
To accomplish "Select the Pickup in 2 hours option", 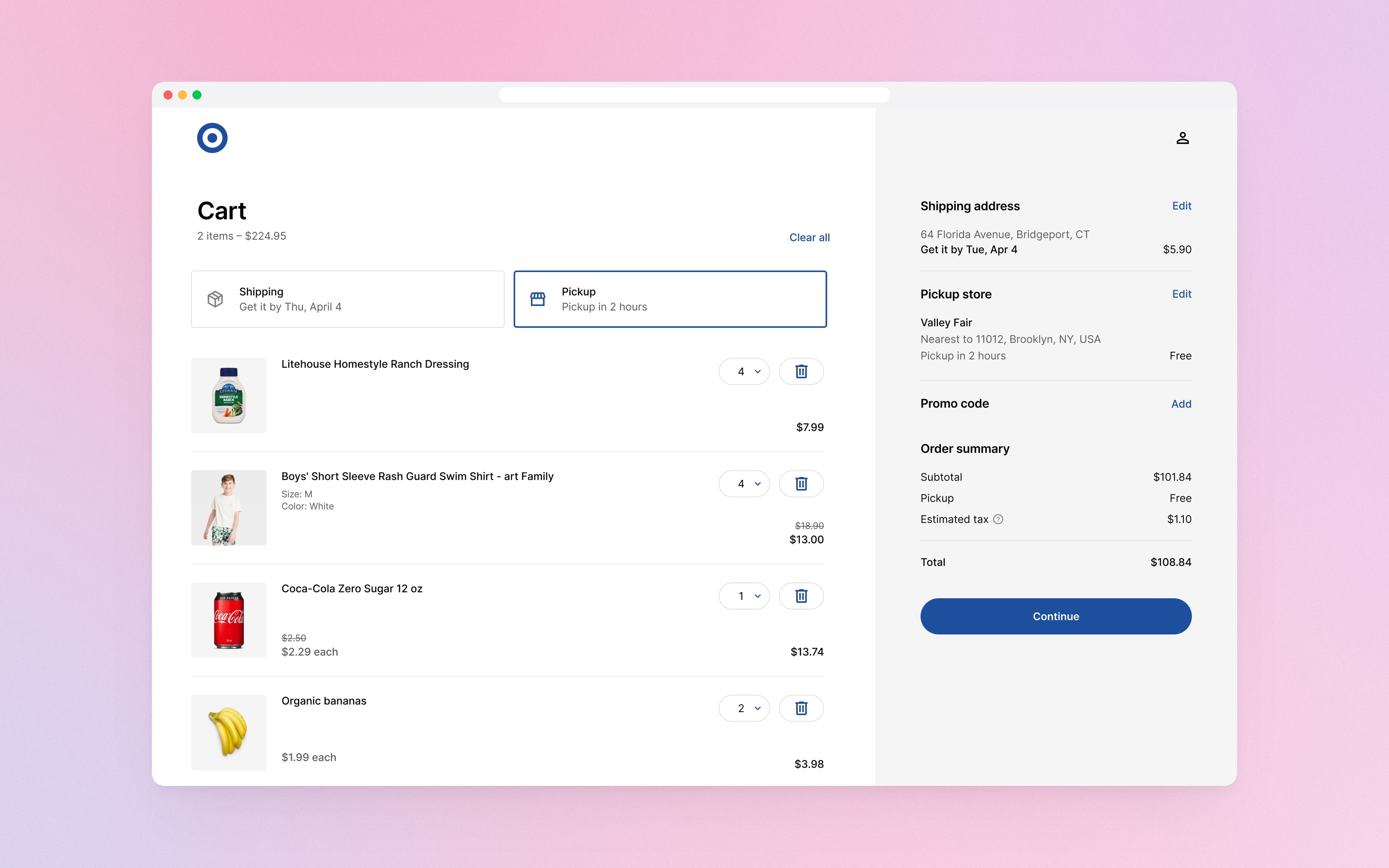I will pos(670,299).
